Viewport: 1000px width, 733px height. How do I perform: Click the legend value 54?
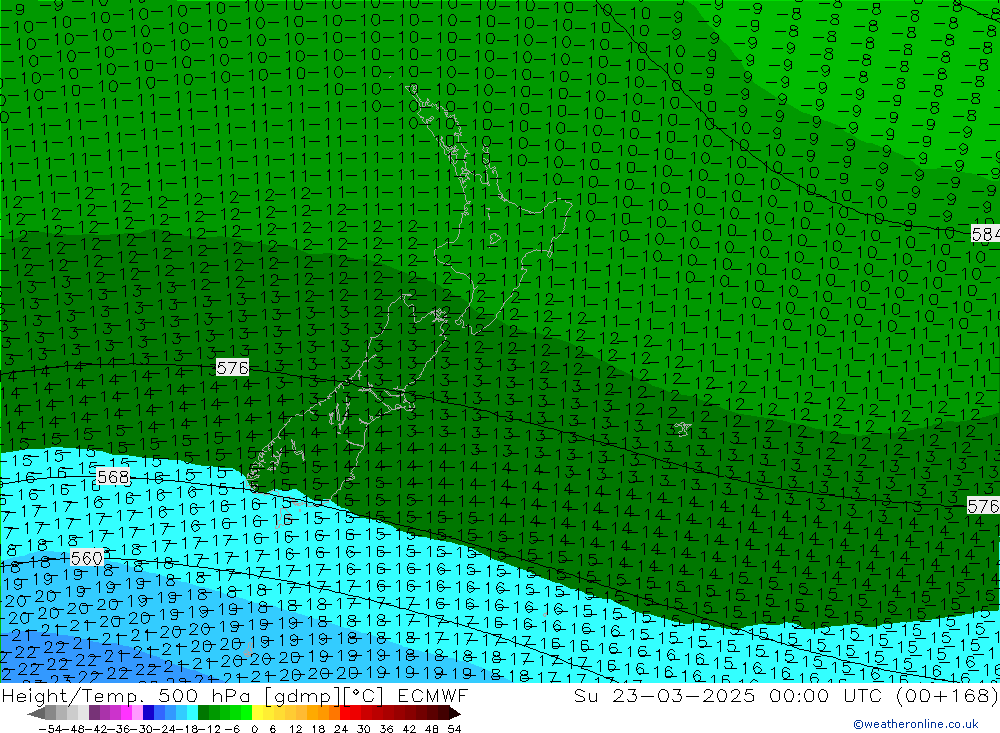tap(454, 729)
